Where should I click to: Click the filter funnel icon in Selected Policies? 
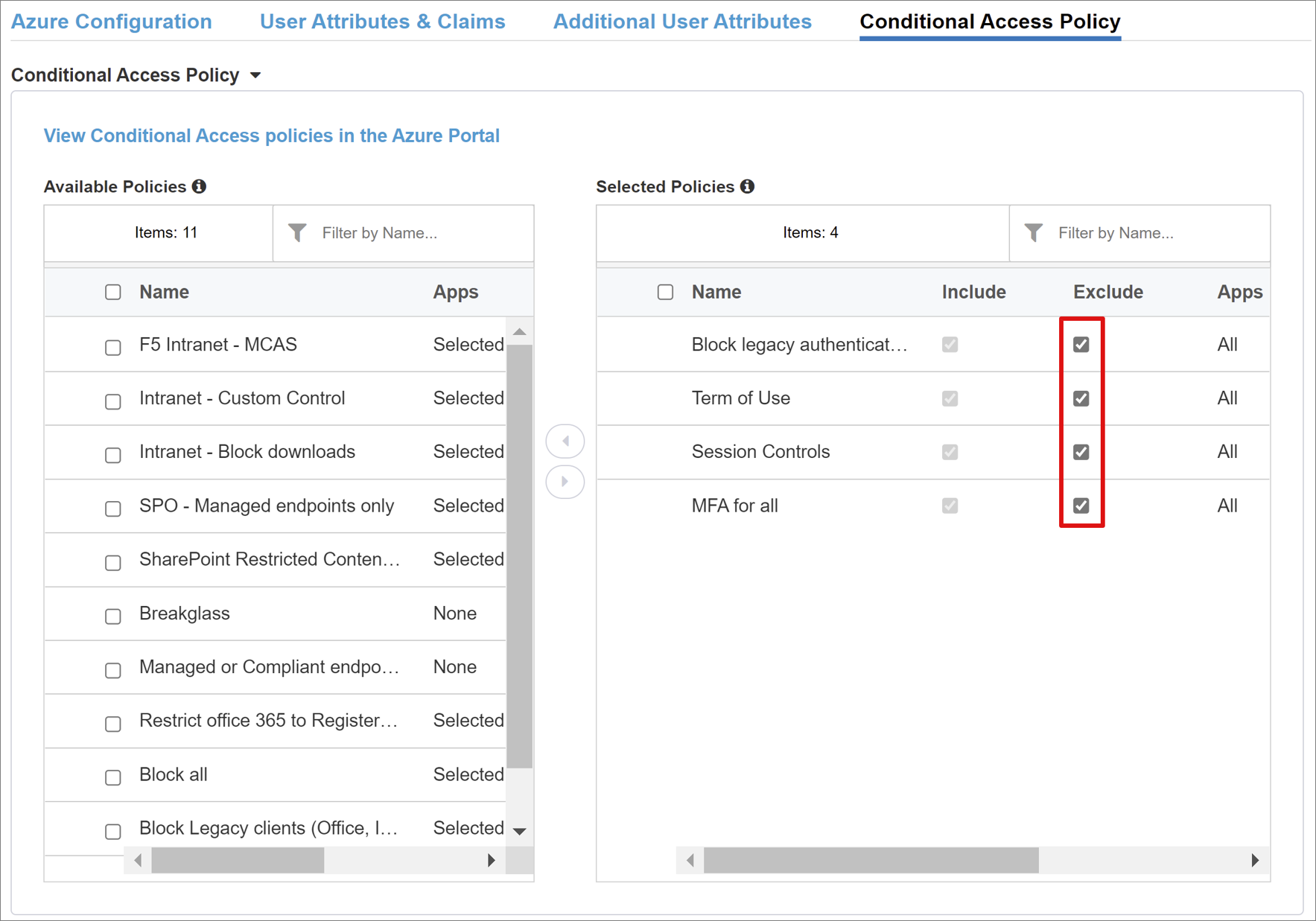1034,232
